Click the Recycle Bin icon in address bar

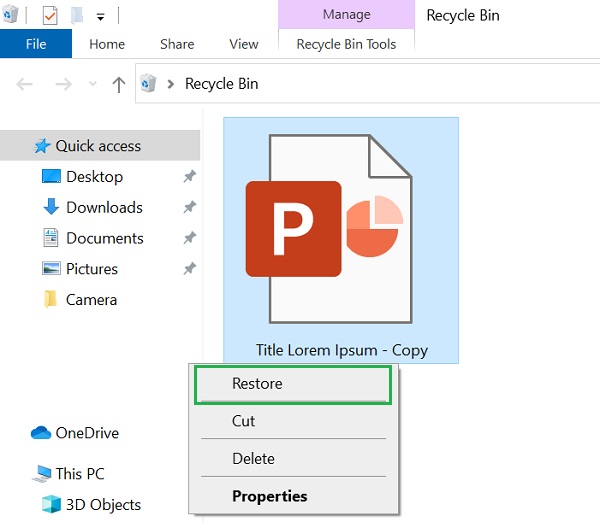point(148,83)
